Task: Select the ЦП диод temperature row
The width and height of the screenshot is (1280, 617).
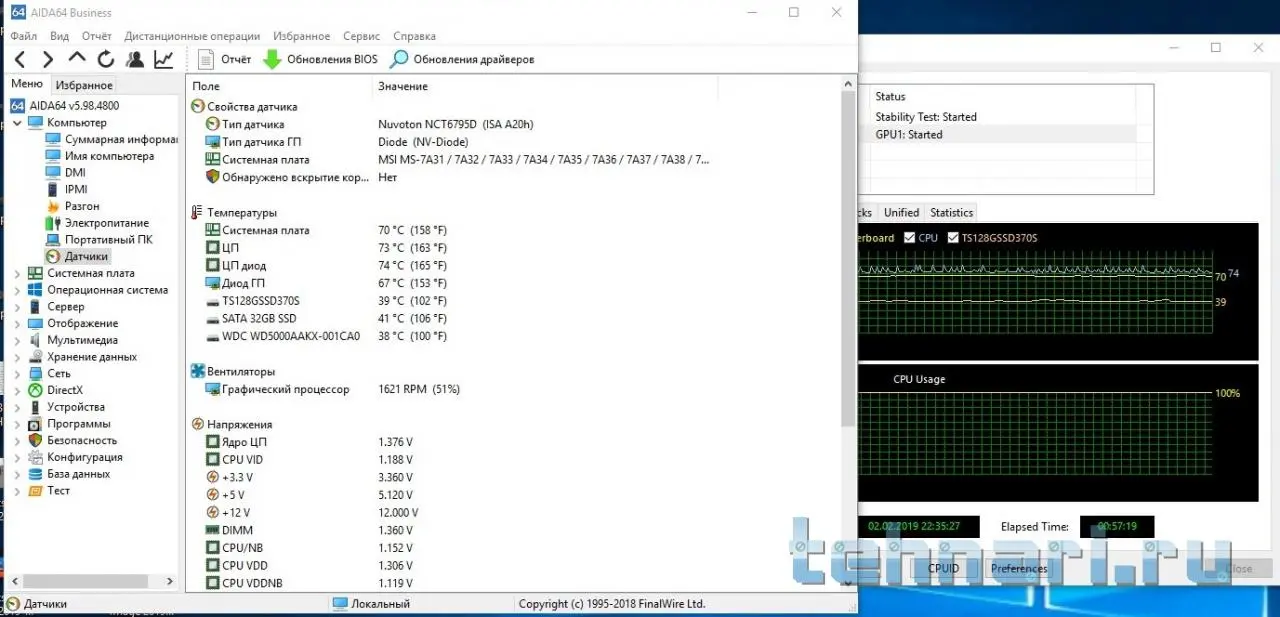Action: click(513, 265)
